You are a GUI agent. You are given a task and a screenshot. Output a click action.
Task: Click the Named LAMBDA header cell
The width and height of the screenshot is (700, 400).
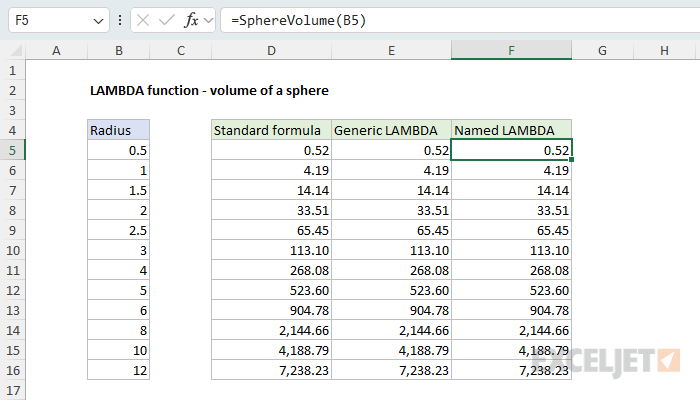click(x=512, y=130)
